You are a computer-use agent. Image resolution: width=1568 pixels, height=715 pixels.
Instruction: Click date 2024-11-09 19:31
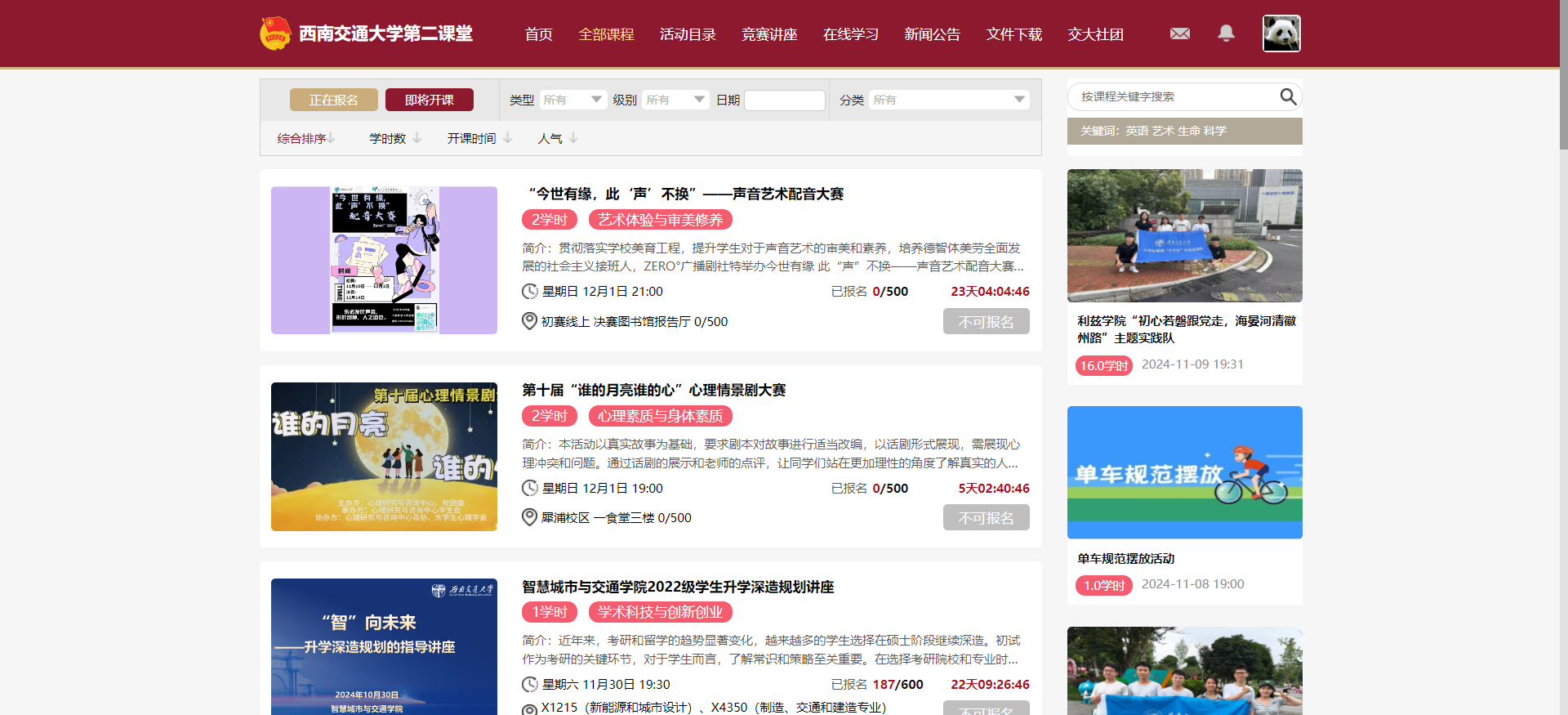coord(1192,364)
